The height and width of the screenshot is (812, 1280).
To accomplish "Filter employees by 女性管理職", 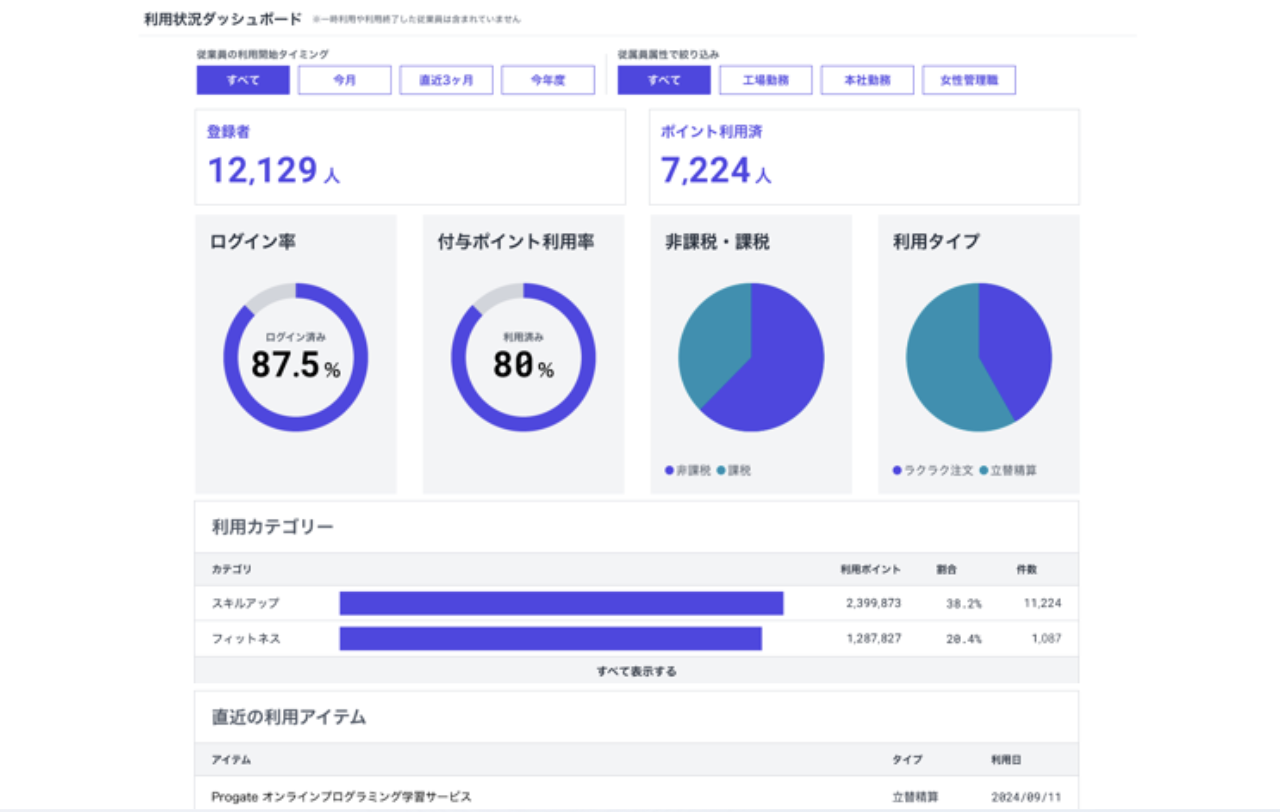I will [969, 80].
